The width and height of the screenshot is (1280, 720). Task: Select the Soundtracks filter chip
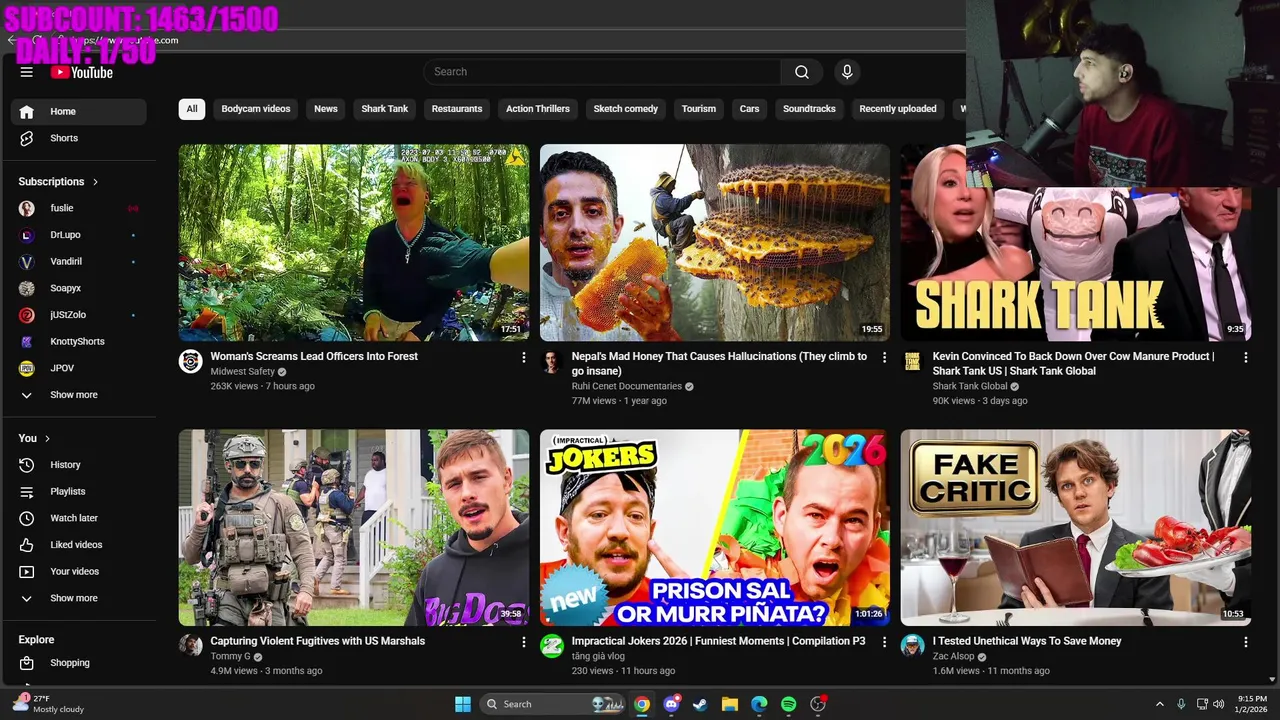809,109
